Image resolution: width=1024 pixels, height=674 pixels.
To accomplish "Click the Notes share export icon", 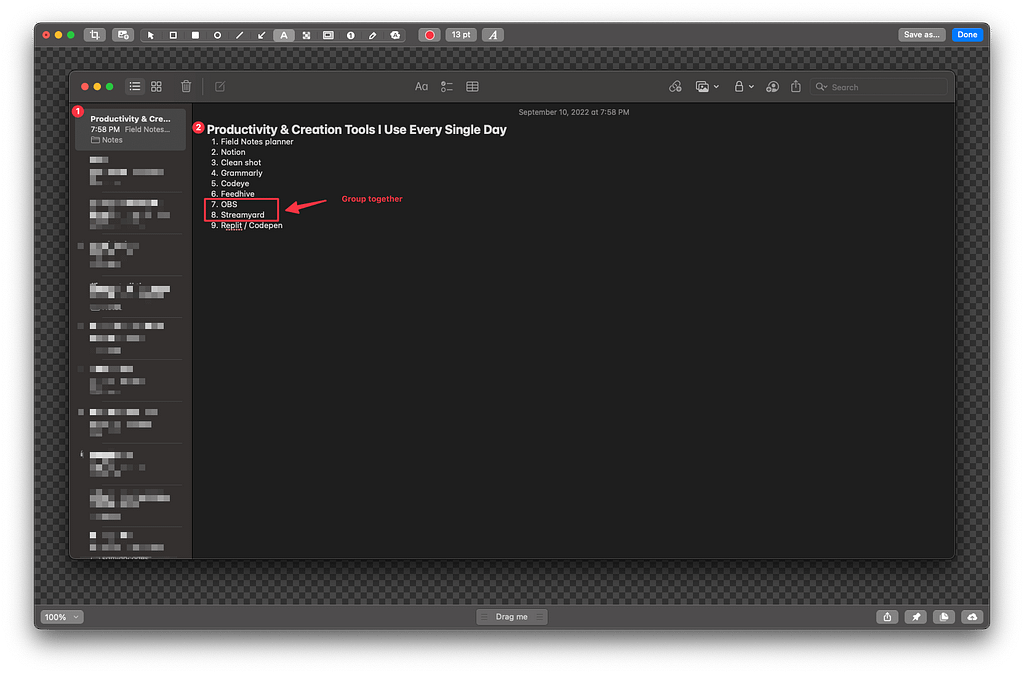I will pos(795,86).
